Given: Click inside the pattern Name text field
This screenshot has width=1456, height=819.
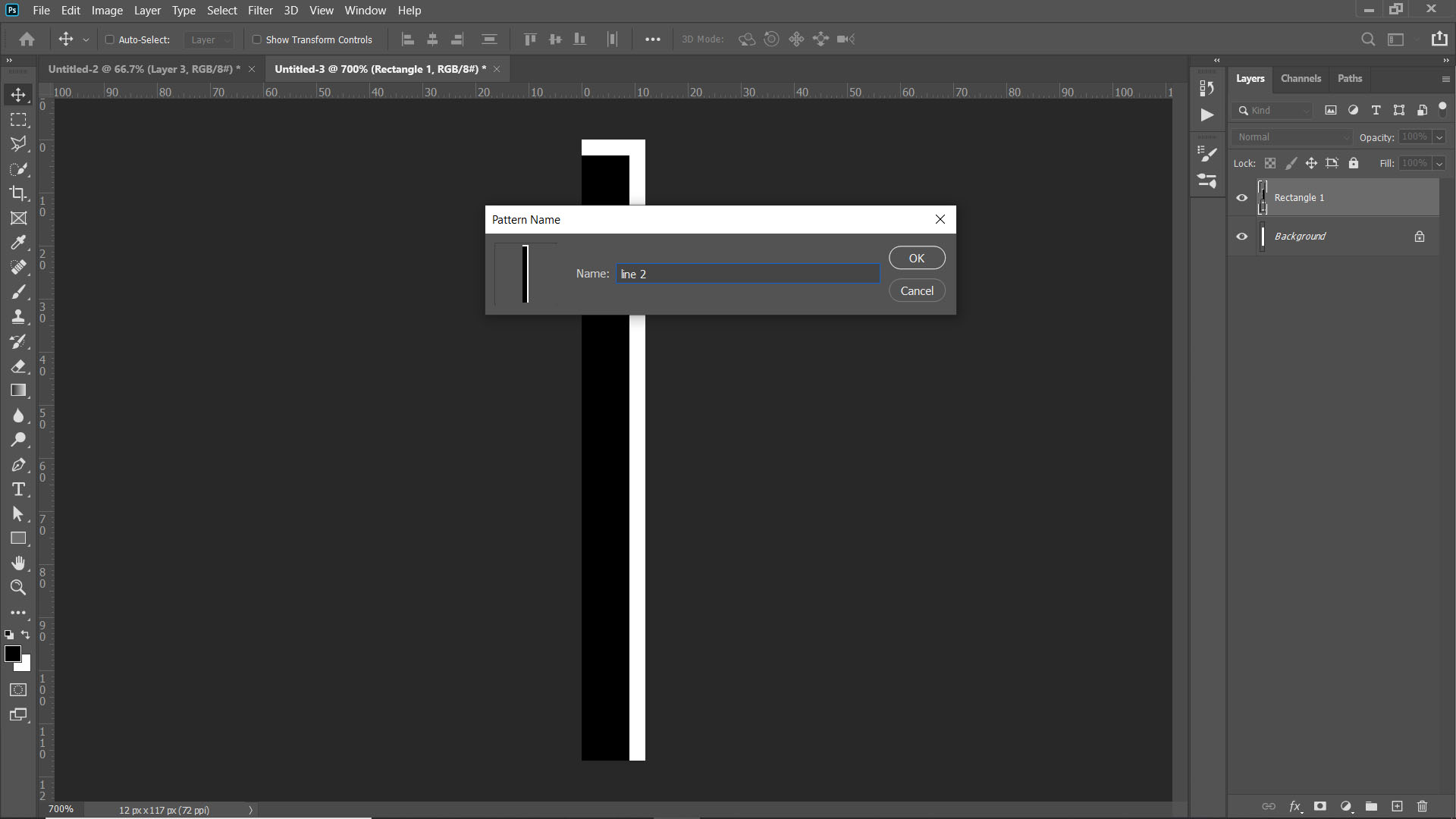Looking at the screenshot, I should point(747,274).
